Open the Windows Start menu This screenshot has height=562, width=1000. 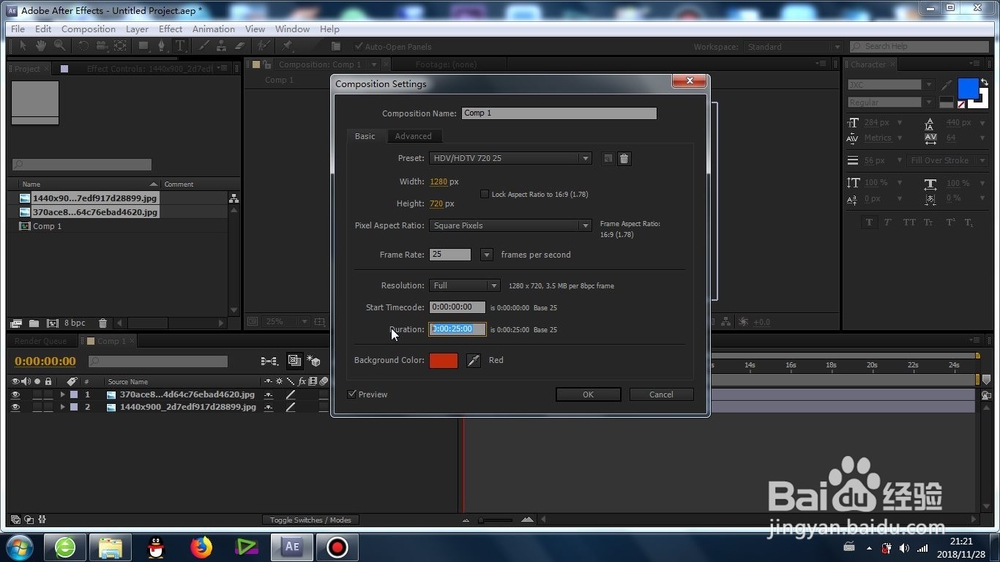(19, 547)
